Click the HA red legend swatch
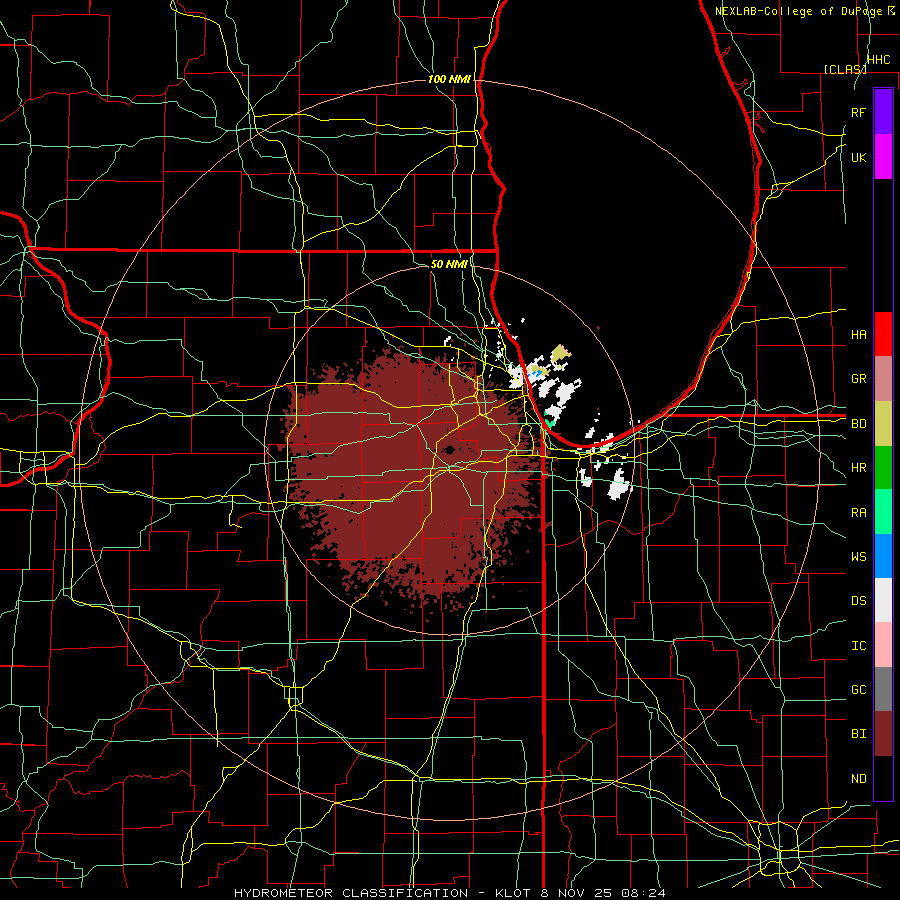The height and width of the screenshot is (900, 900). [883, 334]
